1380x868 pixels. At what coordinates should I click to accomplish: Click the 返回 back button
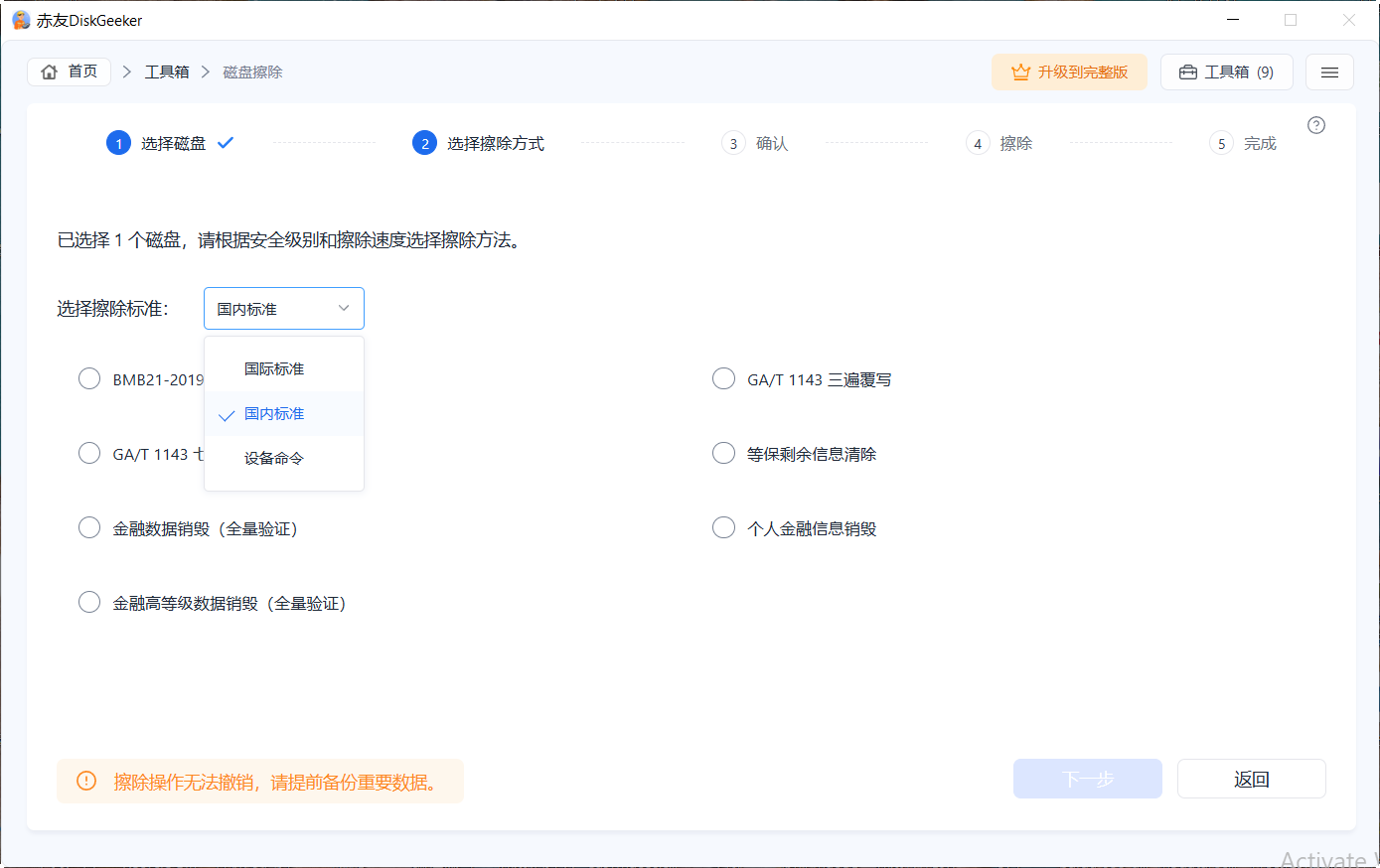click(1252, 779)
